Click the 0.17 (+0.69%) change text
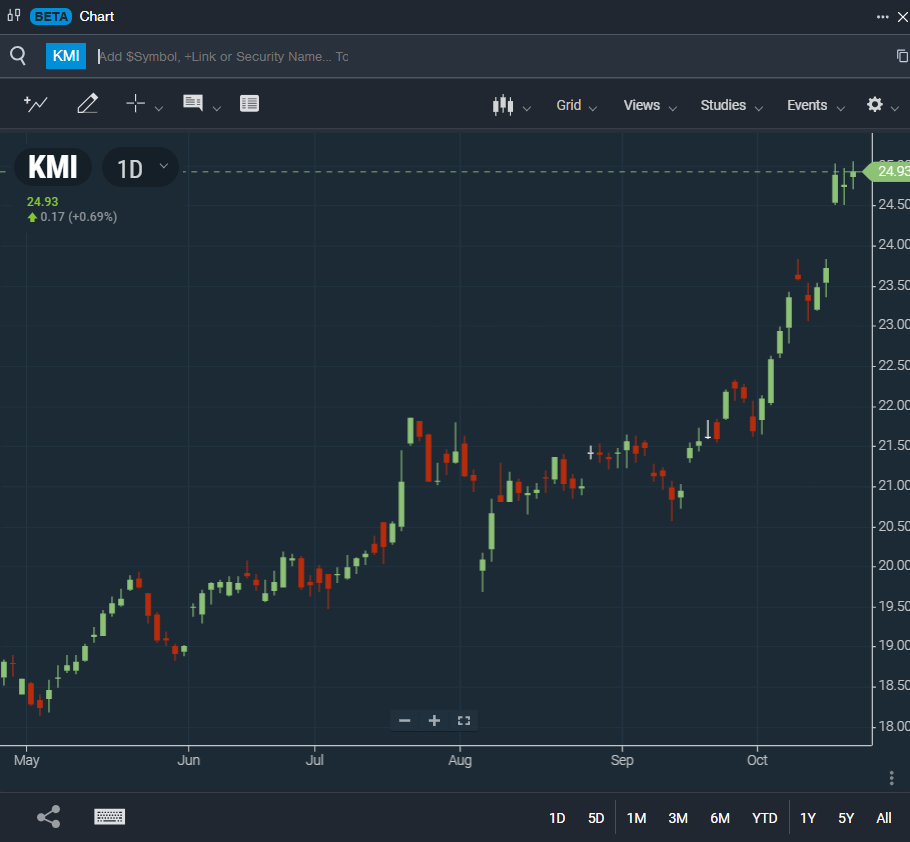 coord(78,217)
